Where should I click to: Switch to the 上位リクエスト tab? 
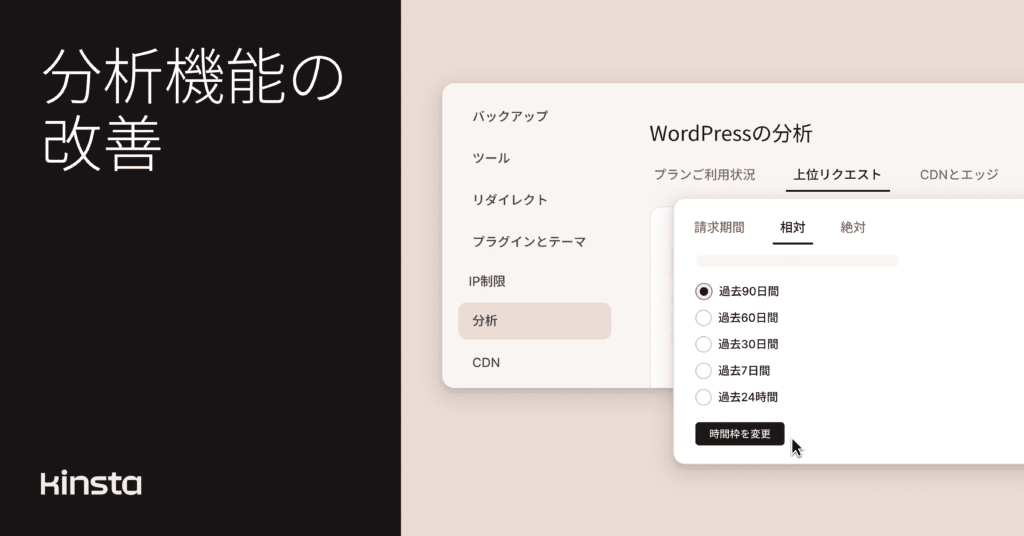point(837,174)
